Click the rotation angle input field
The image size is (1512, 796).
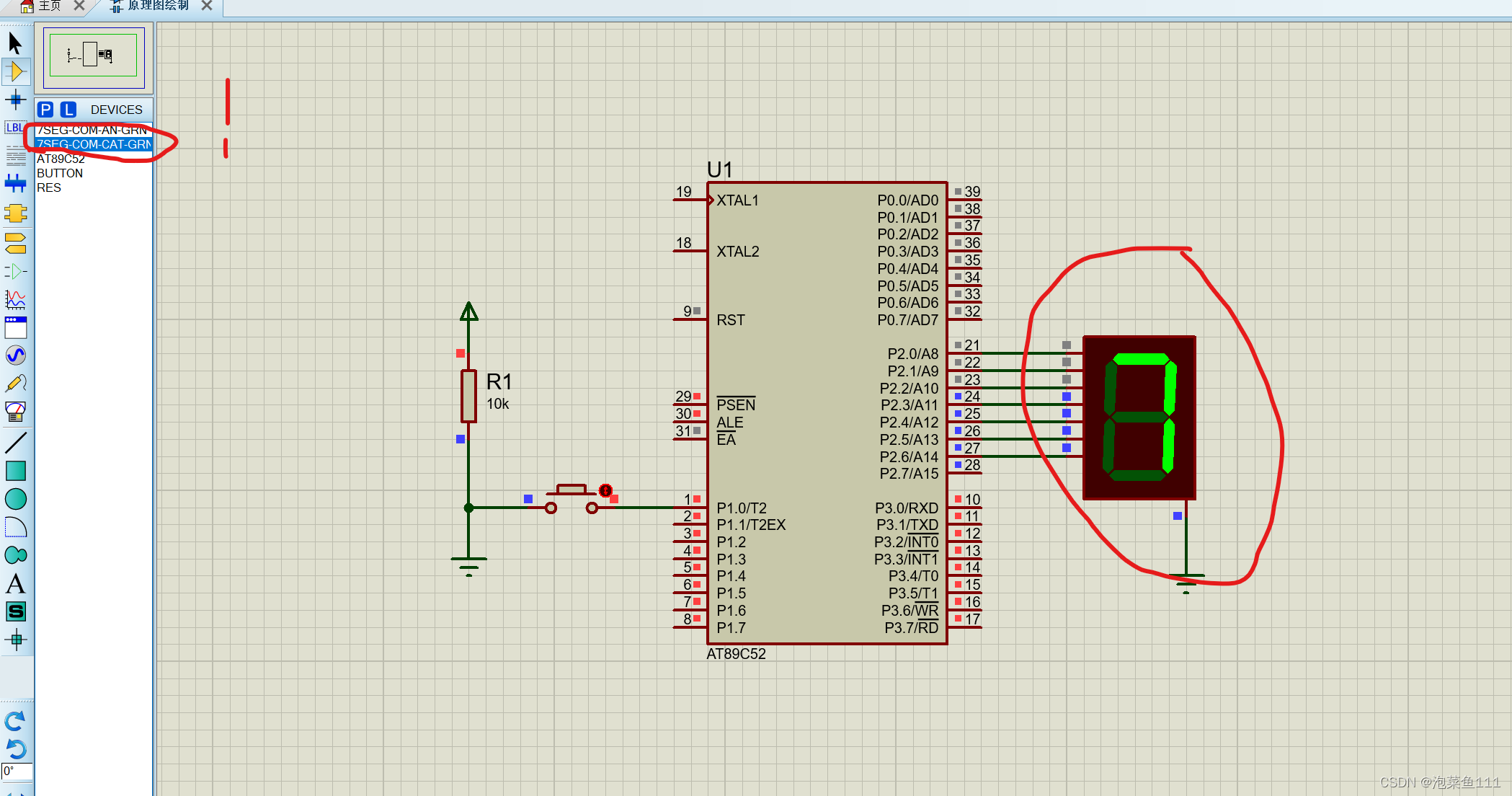pos(17,771)
